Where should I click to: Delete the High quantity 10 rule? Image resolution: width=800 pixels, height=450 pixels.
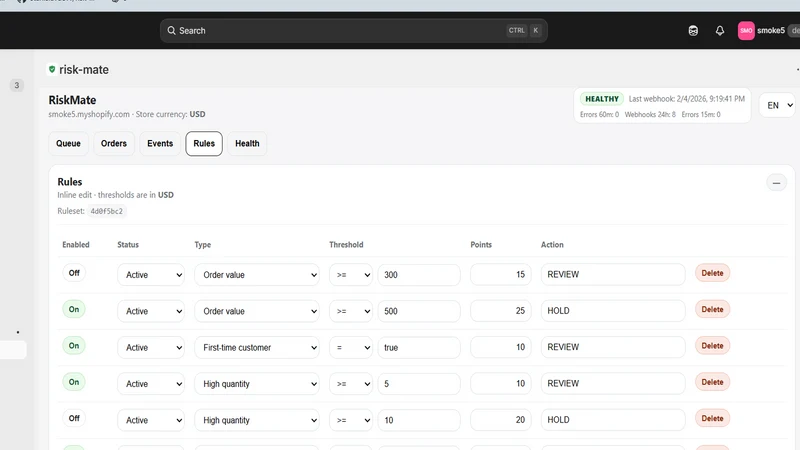coord(712,418)
